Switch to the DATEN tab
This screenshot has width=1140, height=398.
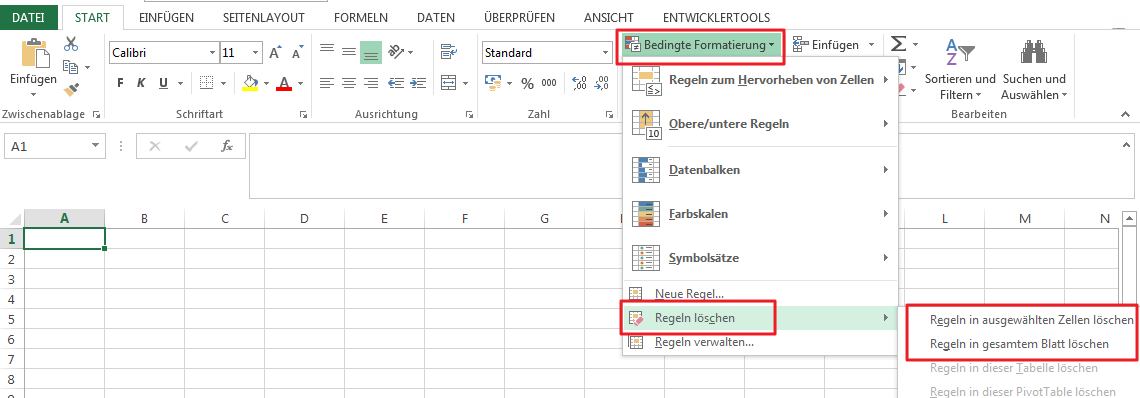(x=436, y=17)
